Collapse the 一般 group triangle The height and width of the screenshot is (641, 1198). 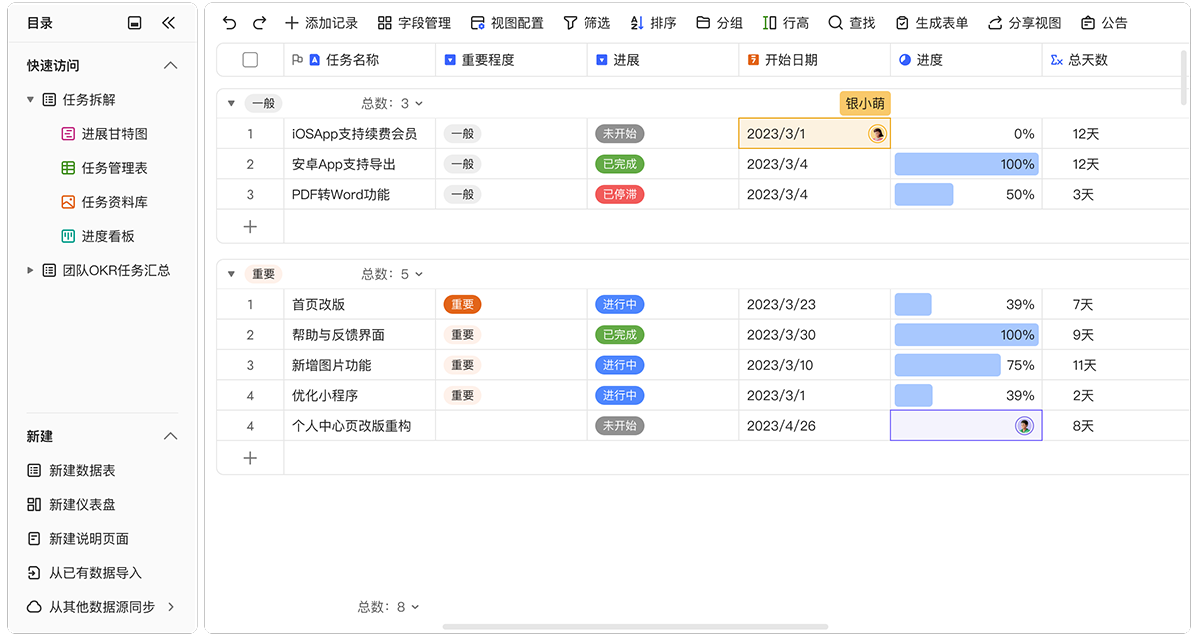tap(231, 103)
